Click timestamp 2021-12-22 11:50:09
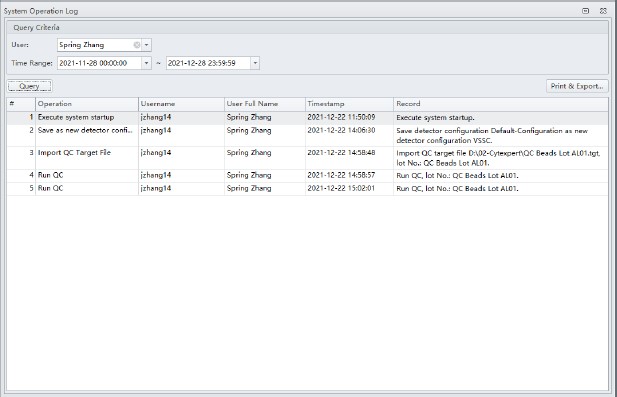Screen dimensions: 617x397 pyautogui.click(x=341, y=117)
